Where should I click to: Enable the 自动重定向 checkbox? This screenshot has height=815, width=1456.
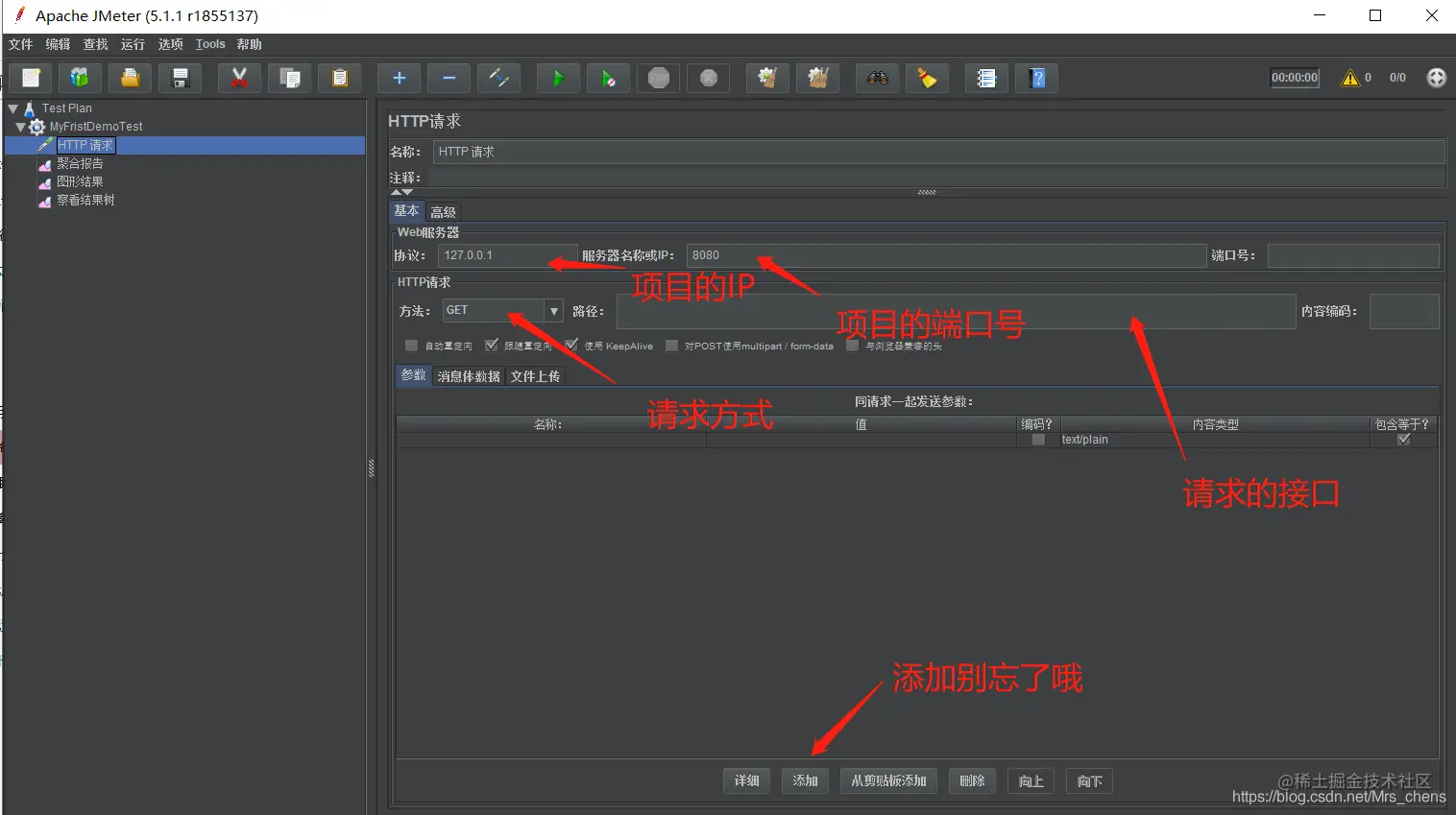coord(412,346)
